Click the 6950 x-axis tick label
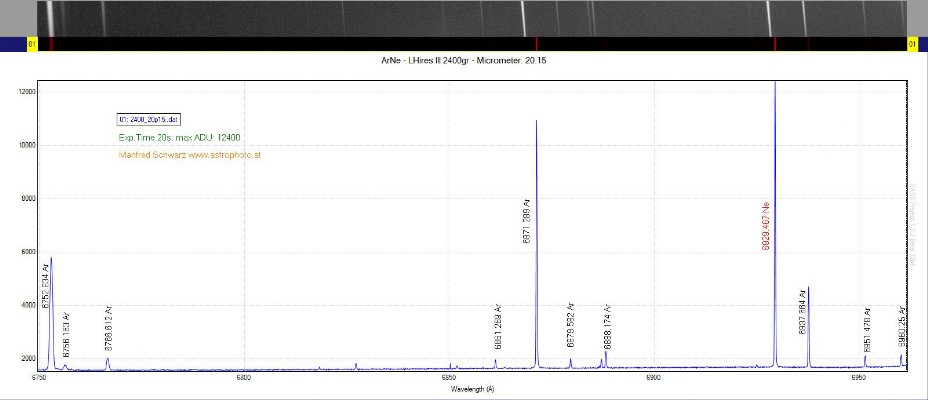928x400 pixels. (x=859, y=377)
